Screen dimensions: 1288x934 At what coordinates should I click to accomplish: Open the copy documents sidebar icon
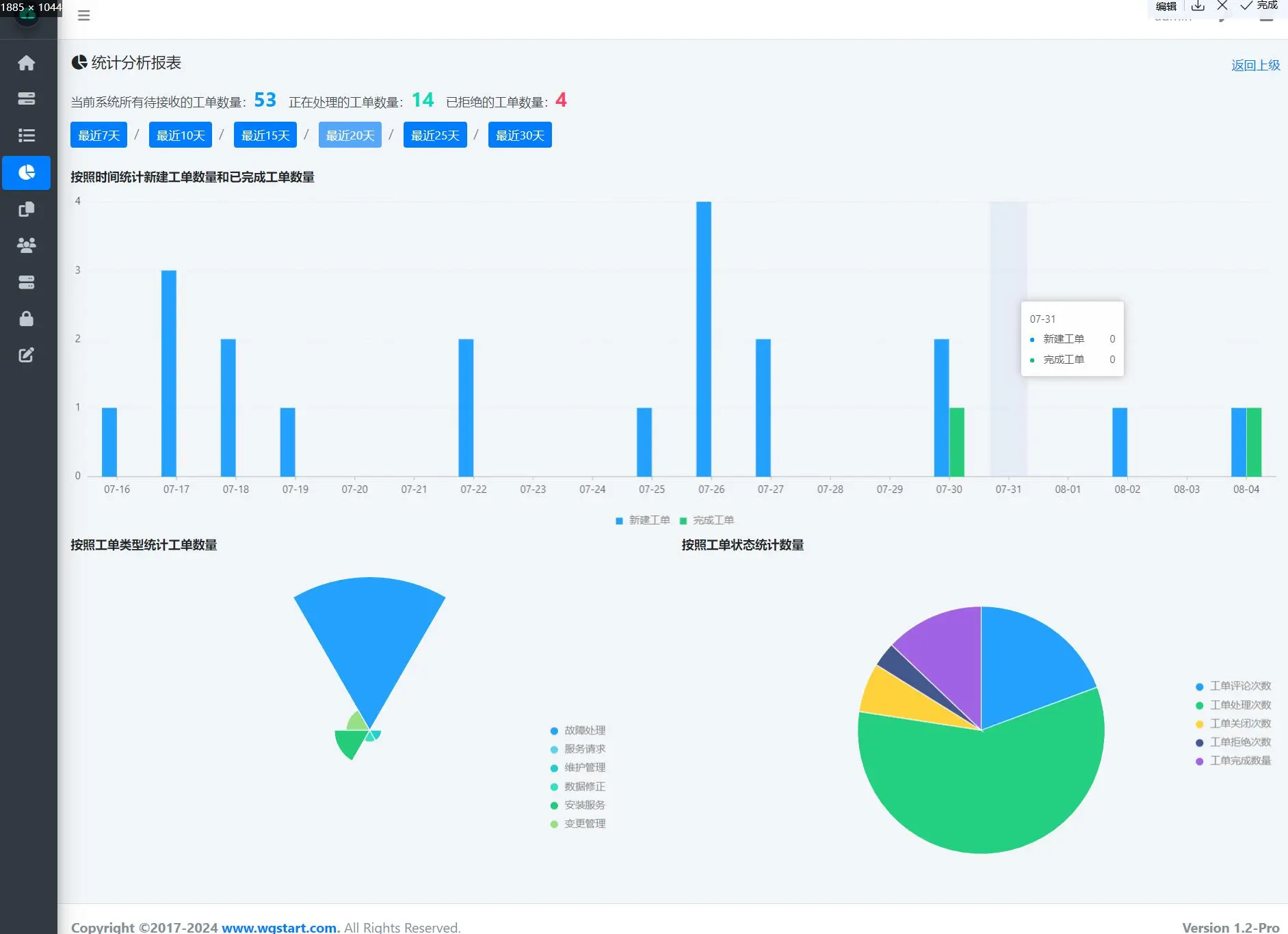[x=26, y=209]
